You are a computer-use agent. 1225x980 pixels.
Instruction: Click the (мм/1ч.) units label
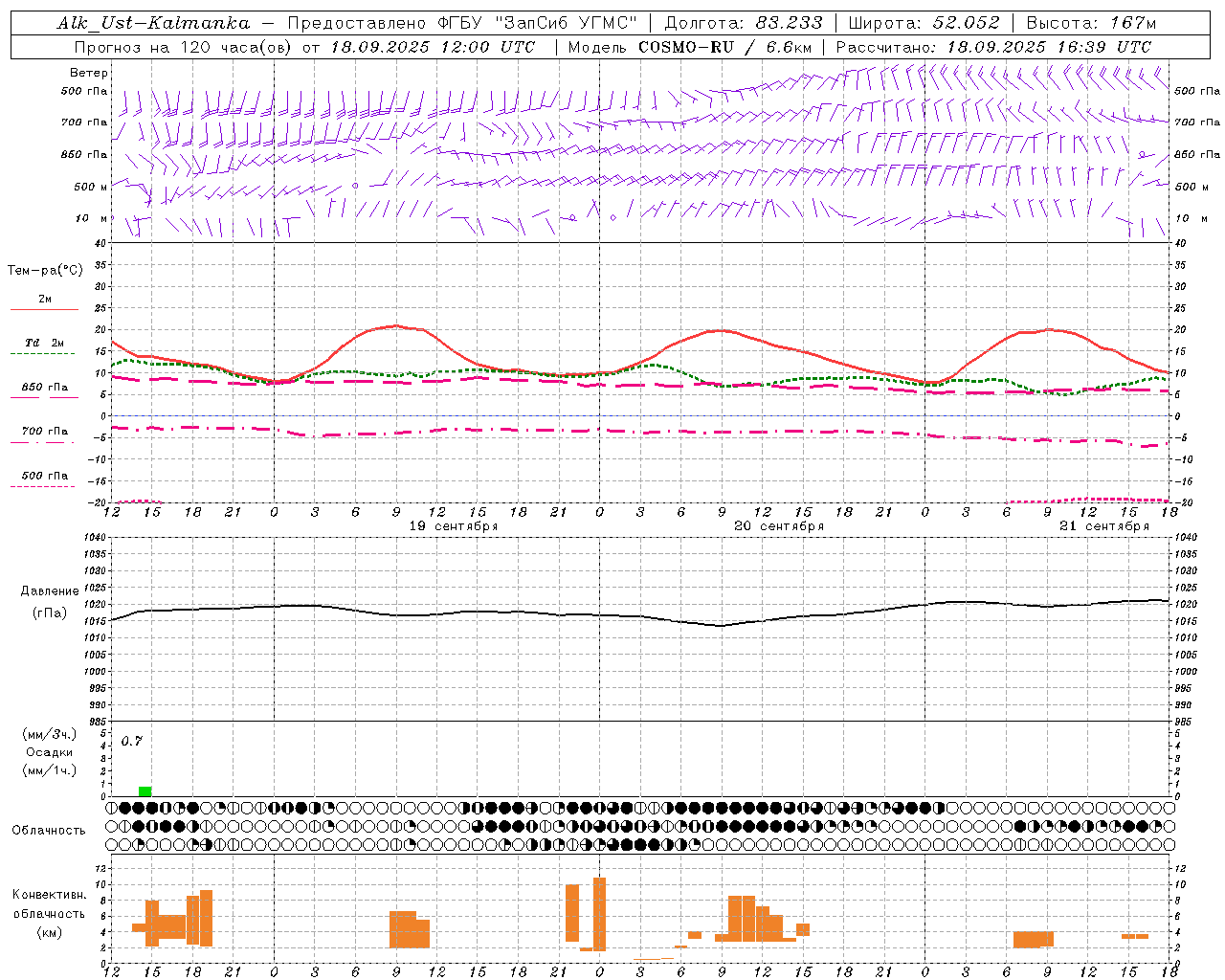pyautogui.click(x=50, y=770)
